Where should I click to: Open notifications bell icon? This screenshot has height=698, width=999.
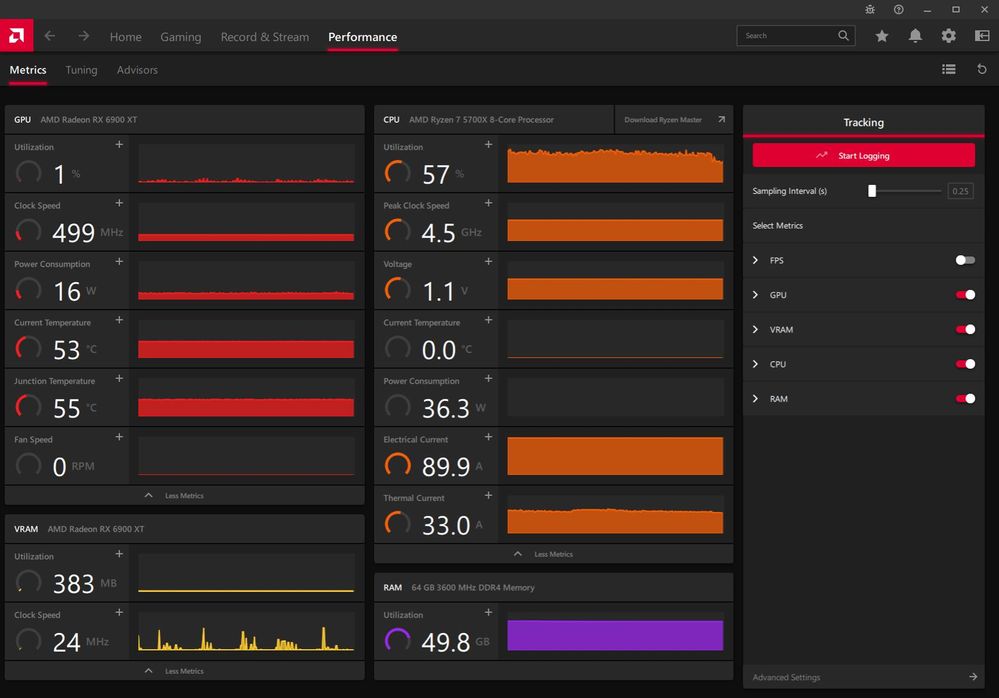915,36
